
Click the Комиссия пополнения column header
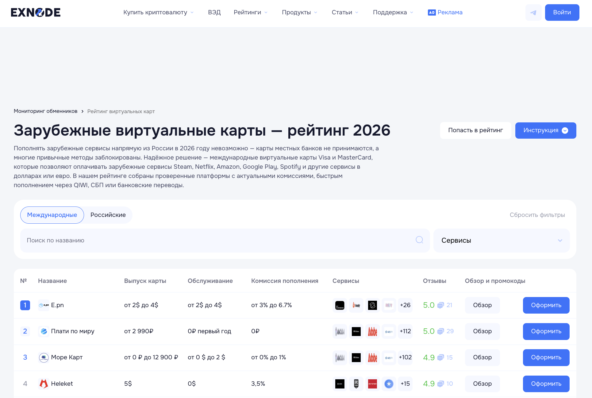(x=285, y=281)
